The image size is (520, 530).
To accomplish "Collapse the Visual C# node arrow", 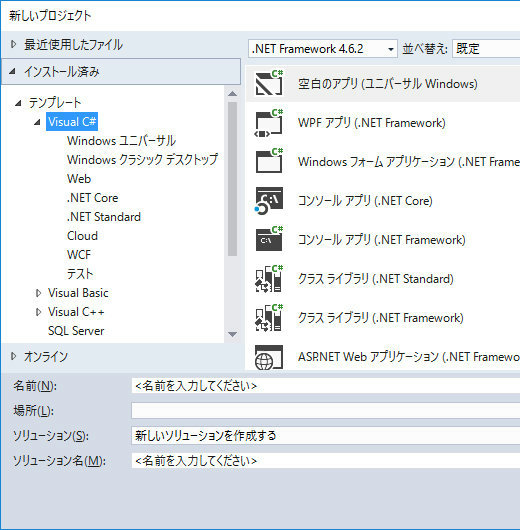I will [x=38, y=122].
